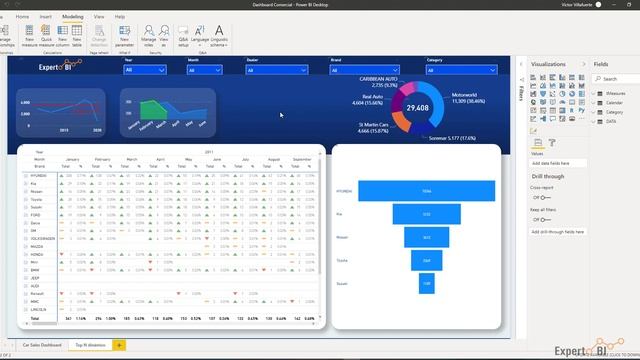Image resolution: width=640 pixels, height=360 pixels.
Task: Choose the donut chart visual icon
Action: 572,94
